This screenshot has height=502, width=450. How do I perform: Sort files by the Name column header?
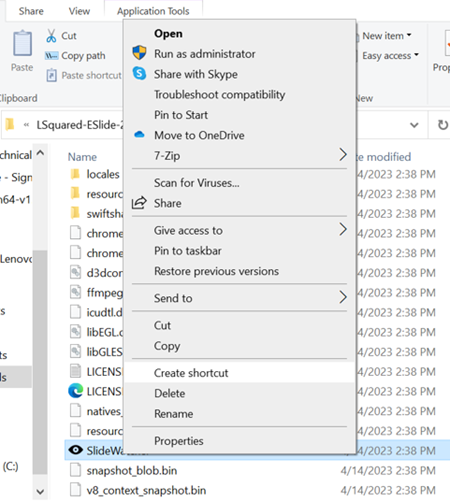point(82,157)
